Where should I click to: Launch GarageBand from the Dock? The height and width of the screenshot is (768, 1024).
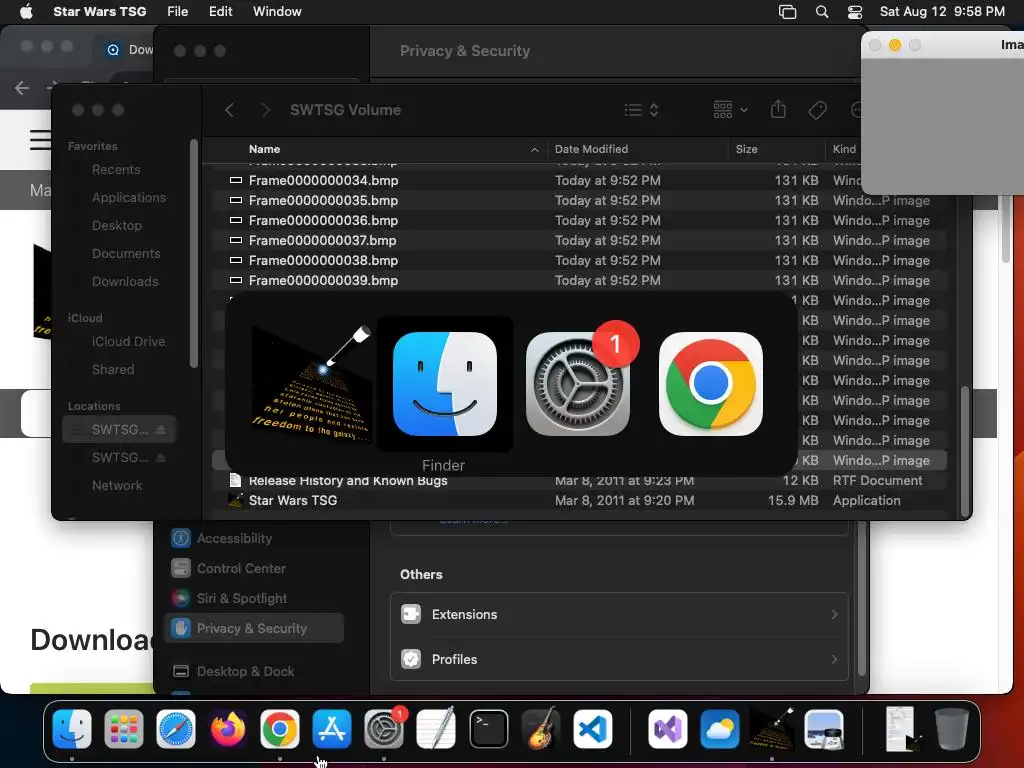point(540,729)
